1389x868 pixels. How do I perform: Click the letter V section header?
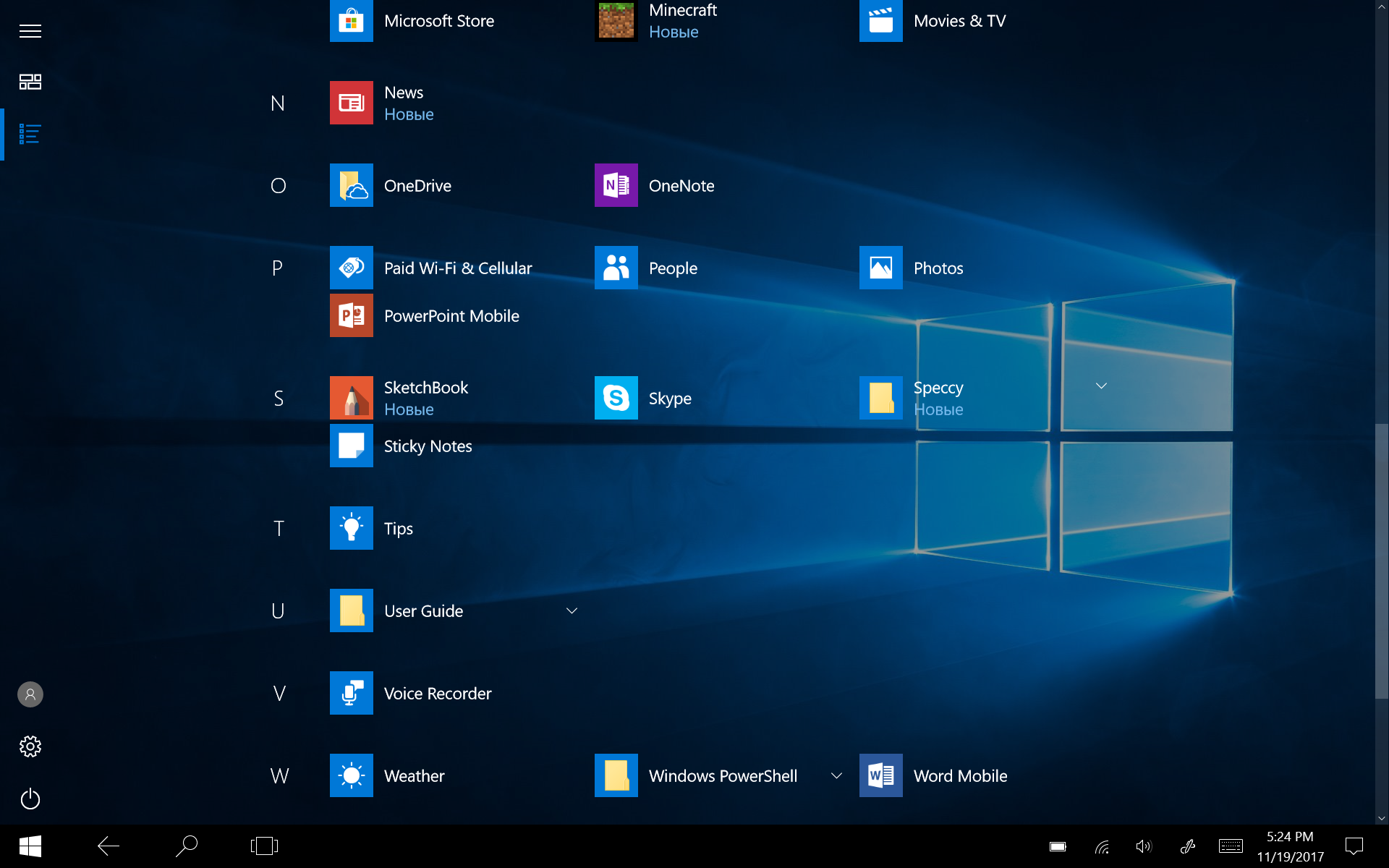(x=279, y=694)
